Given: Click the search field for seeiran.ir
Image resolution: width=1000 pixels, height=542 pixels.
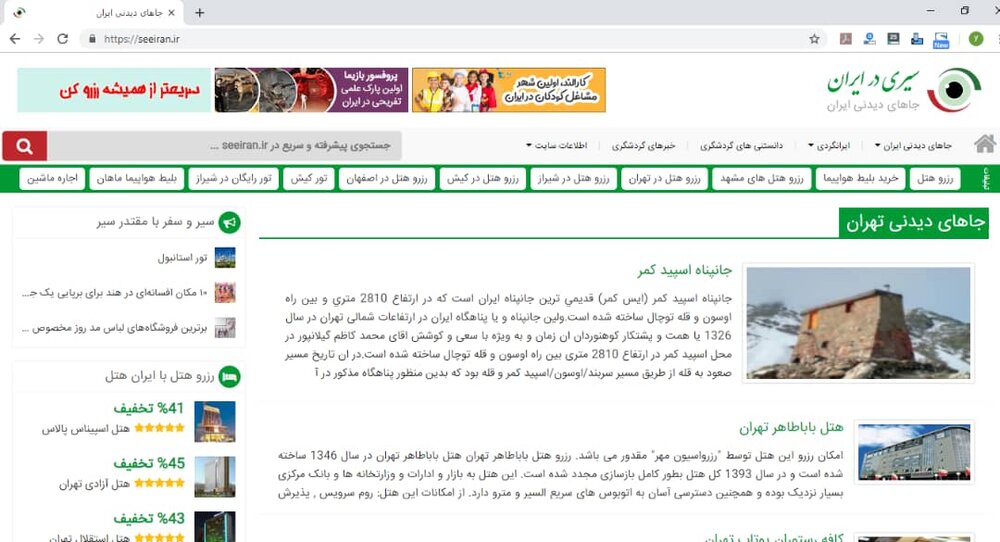Looking at the screenshot, I should (224, 146).
